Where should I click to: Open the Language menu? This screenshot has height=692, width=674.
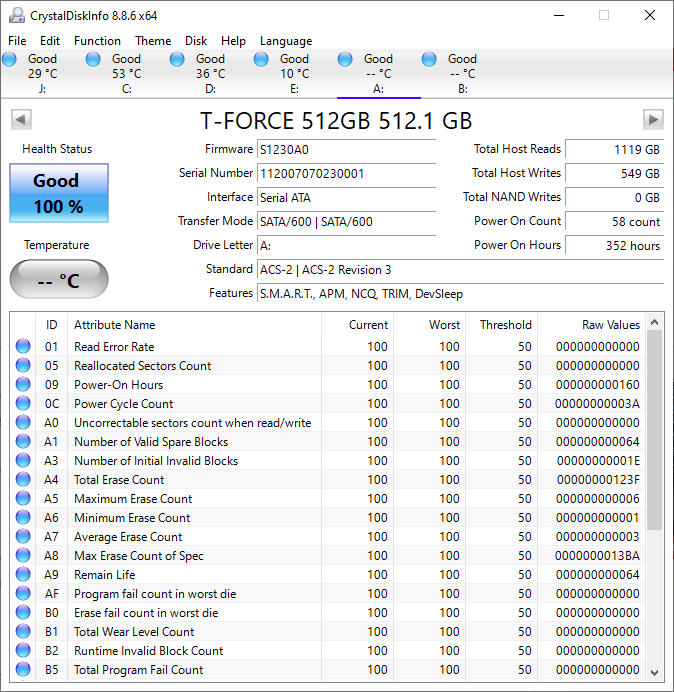point(286,41)
